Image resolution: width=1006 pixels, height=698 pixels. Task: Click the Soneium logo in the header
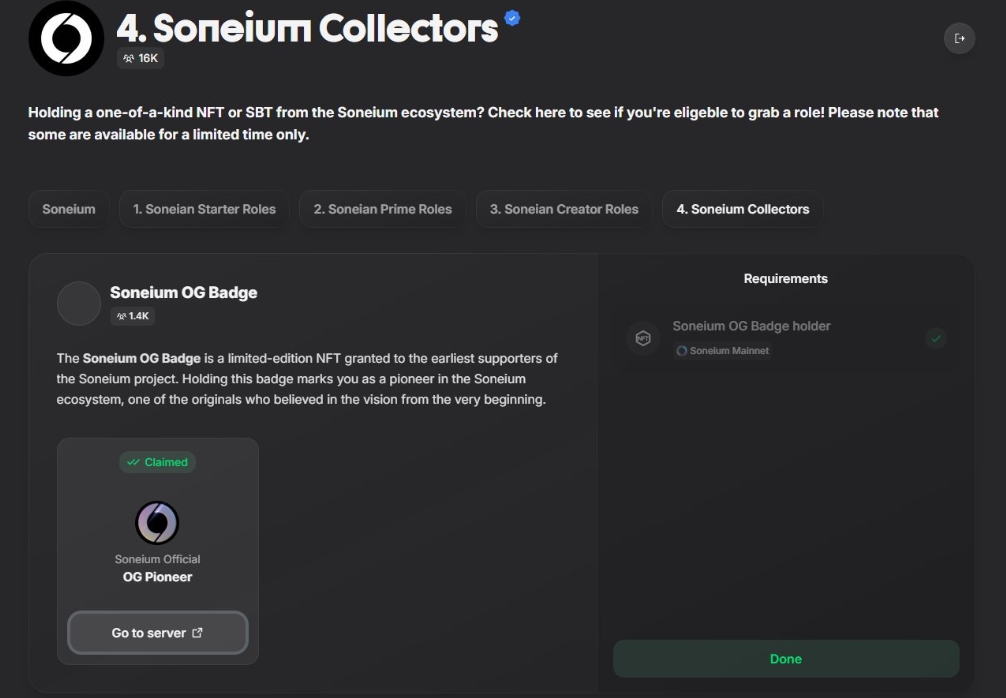[x=66, y=38]
